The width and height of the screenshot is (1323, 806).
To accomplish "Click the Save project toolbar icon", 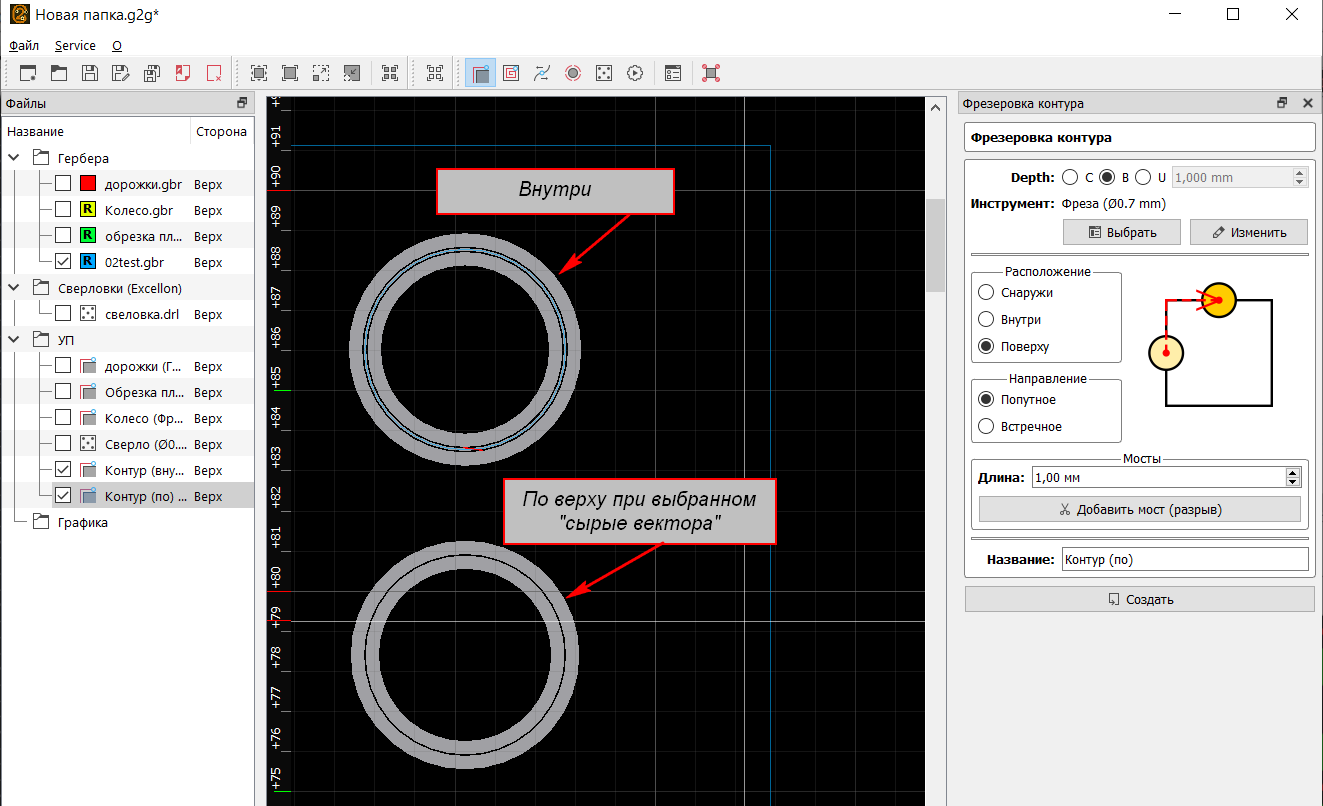I will pyautogui.click(x=90, y=73).
